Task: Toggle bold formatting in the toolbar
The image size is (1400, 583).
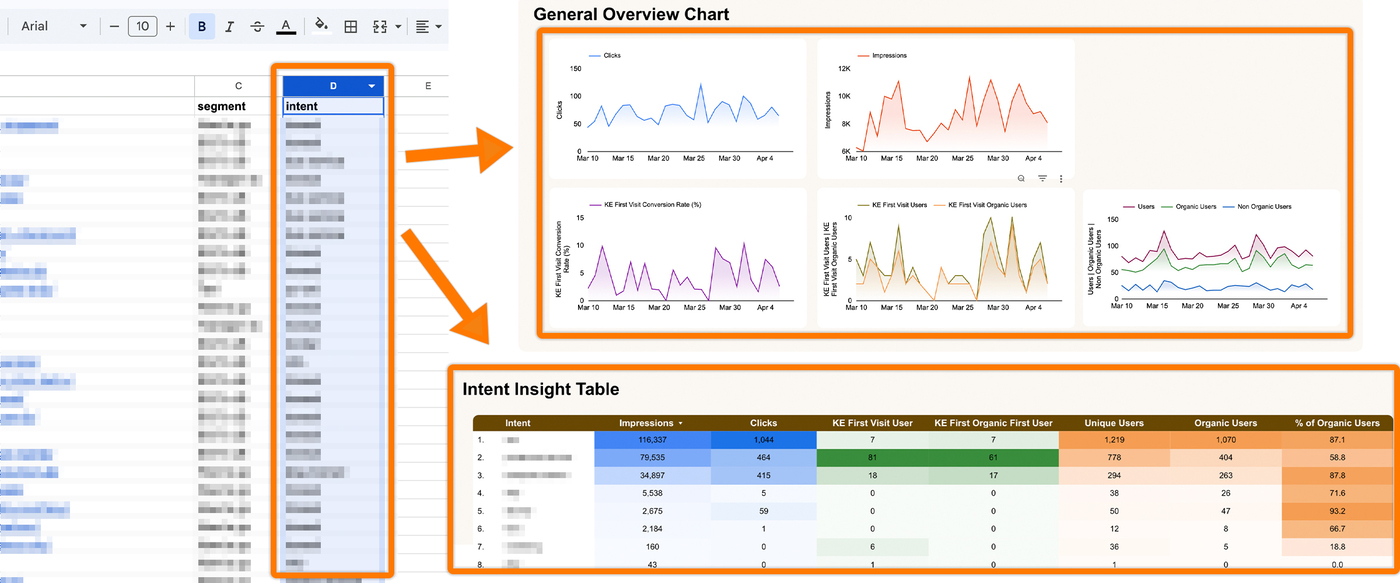Action: pos(203,26)
